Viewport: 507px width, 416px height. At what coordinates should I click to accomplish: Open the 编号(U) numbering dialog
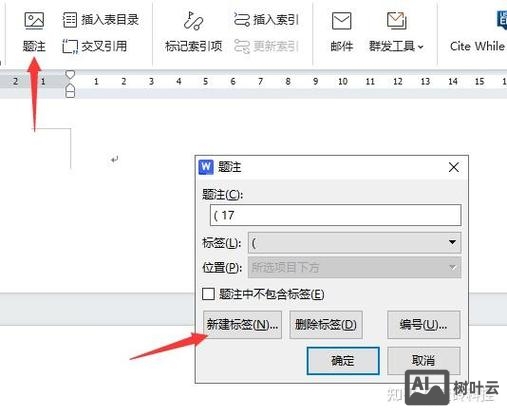tap(423, 325)
